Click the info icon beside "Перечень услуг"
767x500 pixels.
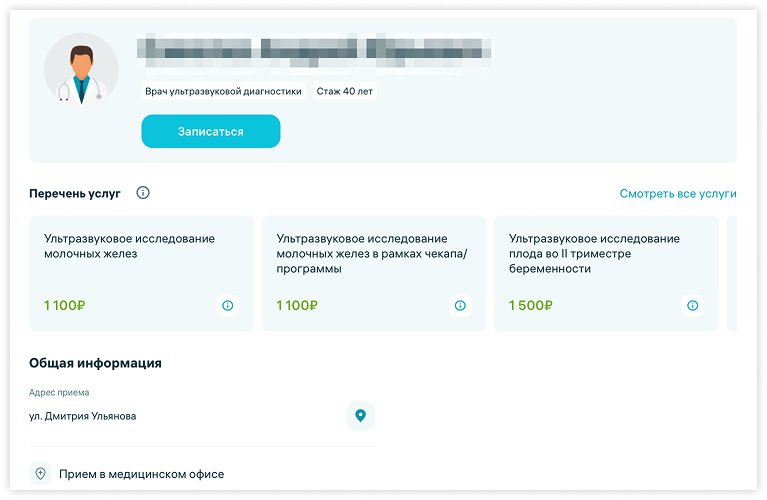(x=143, y=193)
